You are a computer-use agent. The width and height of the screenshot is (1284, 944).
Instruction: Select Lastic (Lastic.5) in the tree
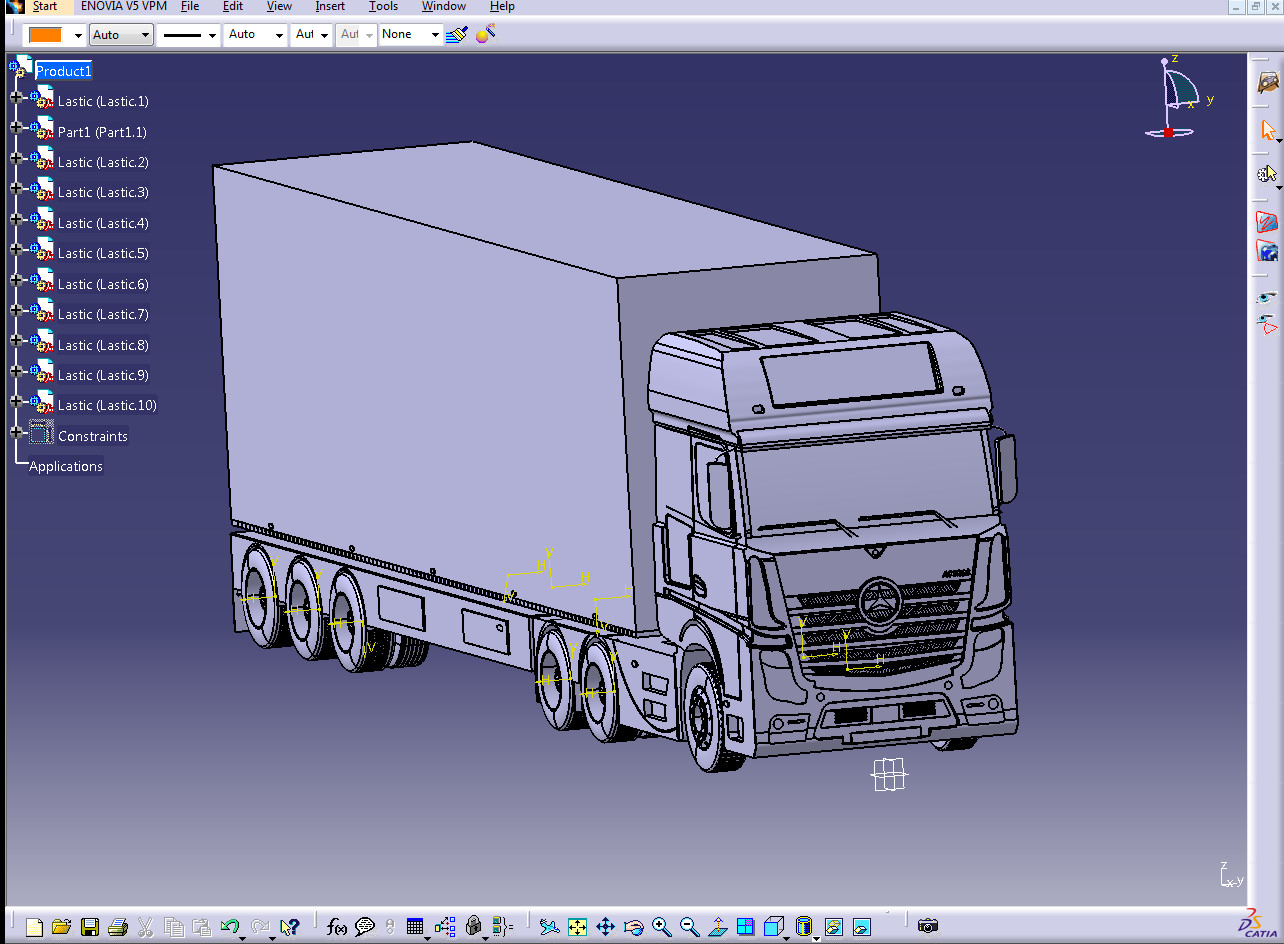point(103,254)
